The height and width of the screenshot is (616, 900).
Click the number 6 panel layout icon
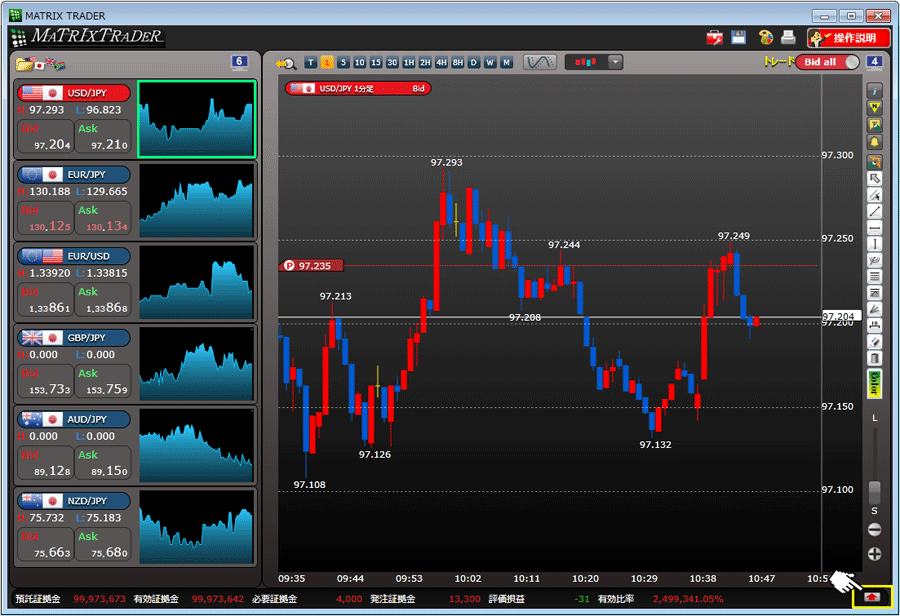pyautogui.click(x=239, y=62)
